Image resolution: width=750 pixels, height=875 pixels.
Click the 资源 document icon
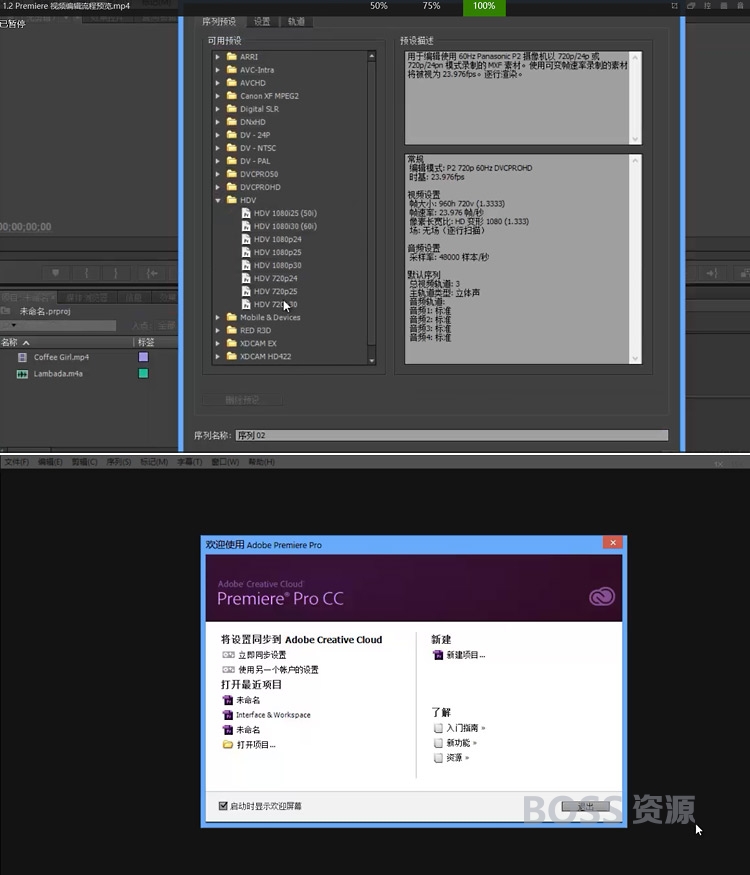pyautogui.click(x=438, y=758)
